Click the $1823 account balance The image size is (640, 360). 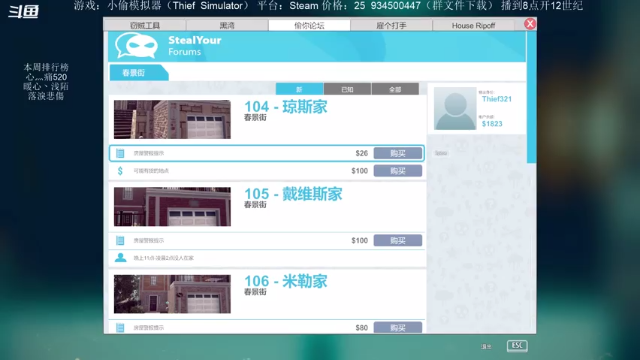coord(492,124)
